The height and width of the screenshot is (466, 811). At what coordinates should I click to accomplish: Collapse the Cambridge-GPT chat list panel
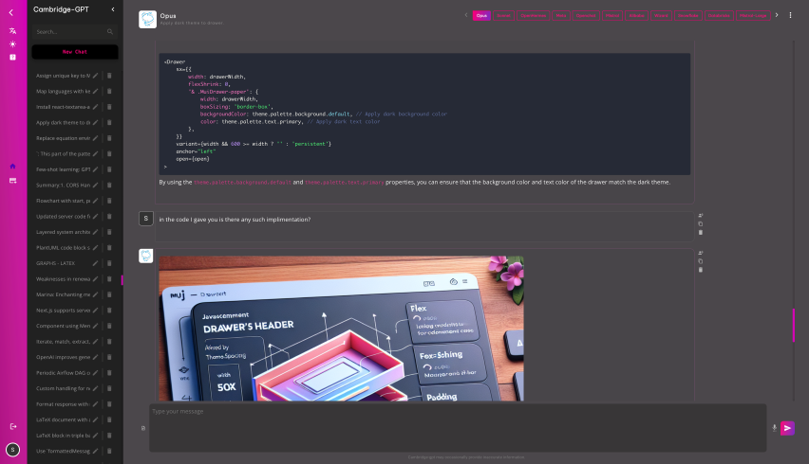tap(112, 9)
